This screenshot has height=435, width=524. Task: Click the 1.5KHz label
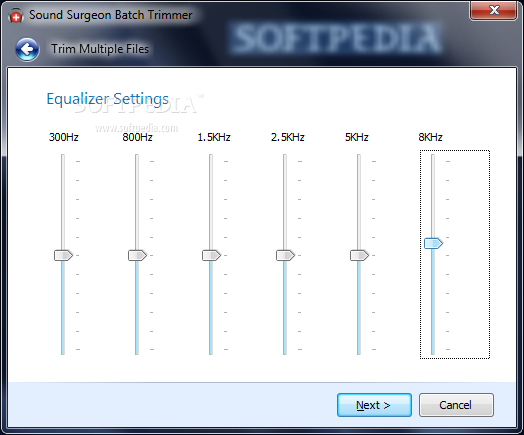pyautogui.click(x=214, y=137)
